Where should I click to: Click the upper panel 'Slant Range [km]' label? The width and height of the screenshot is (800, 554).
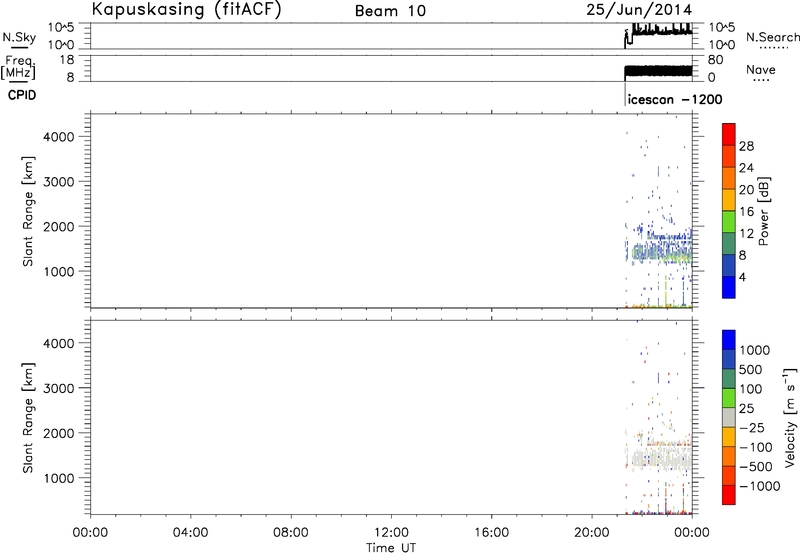28,211
